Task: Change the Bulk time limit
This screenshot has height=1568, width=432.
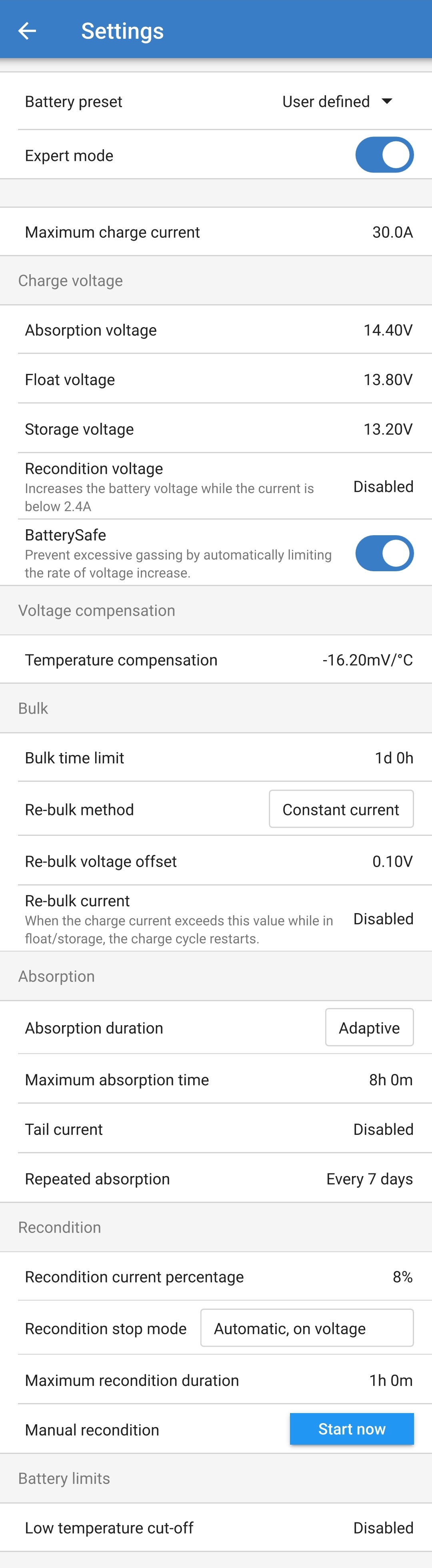Action: point(216,757)
